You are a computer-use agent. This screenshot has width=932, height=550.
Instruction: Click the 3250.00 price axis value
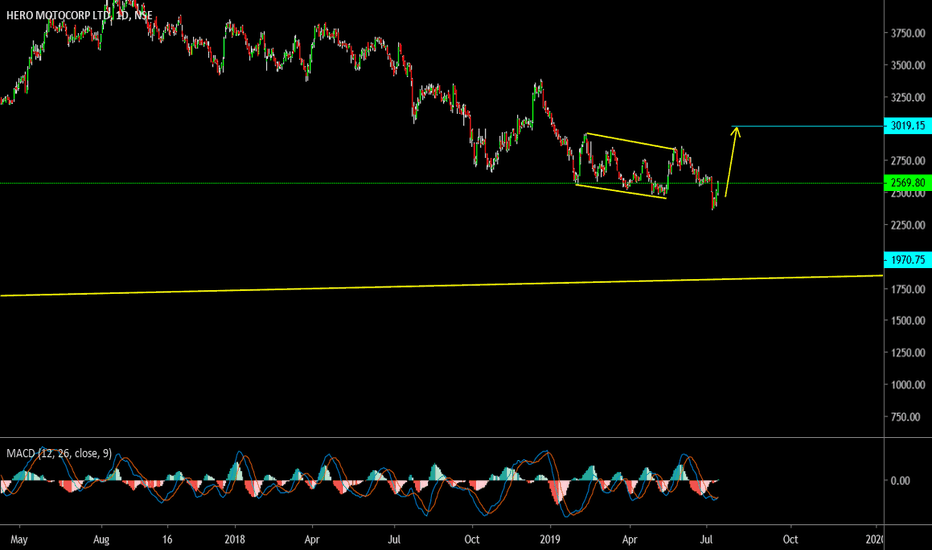(x=908, y=98)
